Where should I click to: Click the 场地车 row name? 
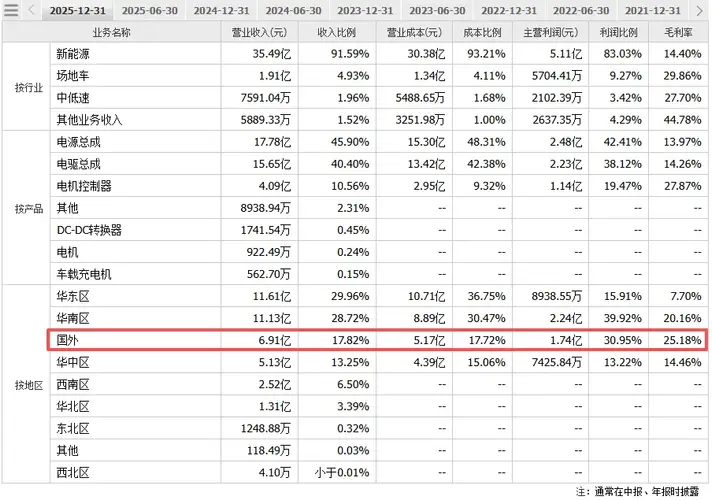coord(73,75)
